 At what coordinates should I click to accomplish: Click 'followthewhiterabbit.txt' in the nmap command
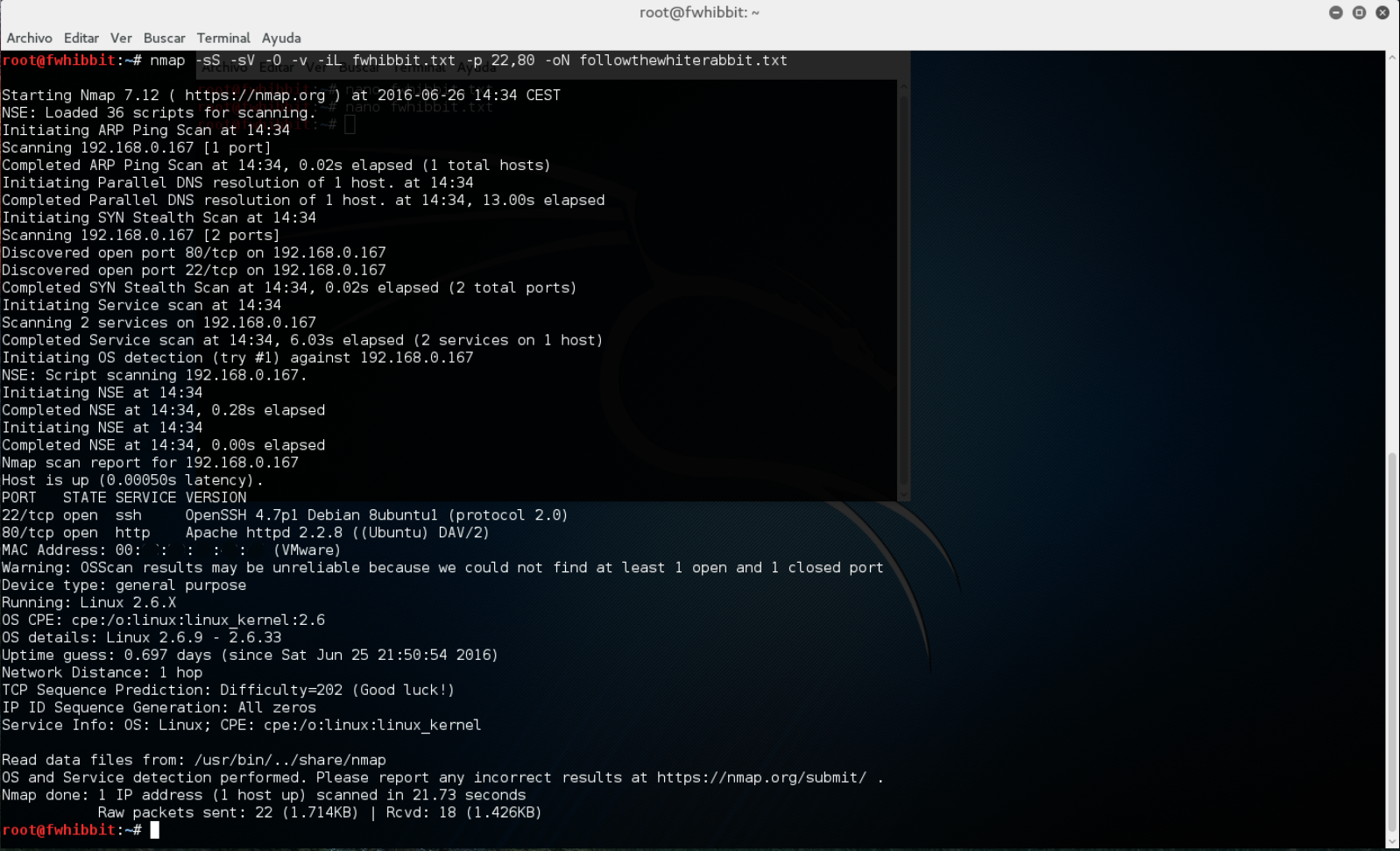click(x=683, y=60)
